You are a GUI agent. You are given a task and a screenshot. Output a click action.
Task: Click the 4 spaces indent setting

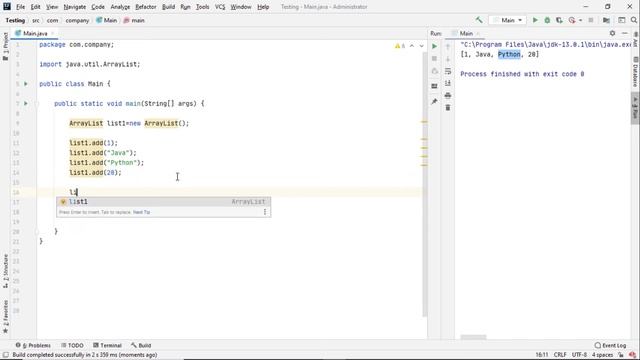click(602, 355)
